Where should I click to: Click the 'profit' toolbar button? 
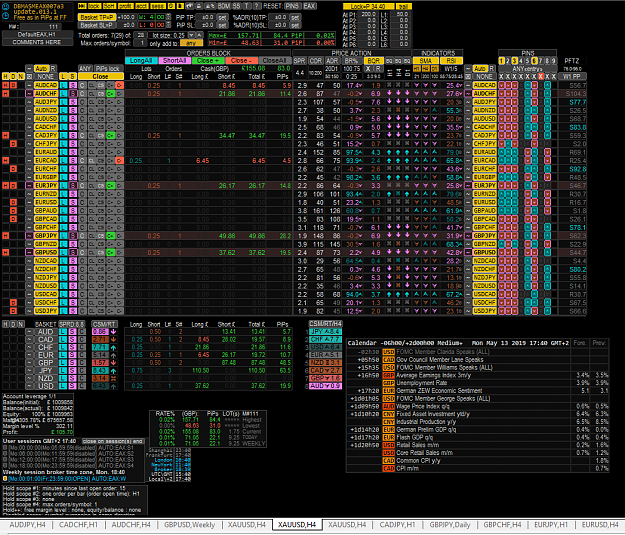point(126,6)
